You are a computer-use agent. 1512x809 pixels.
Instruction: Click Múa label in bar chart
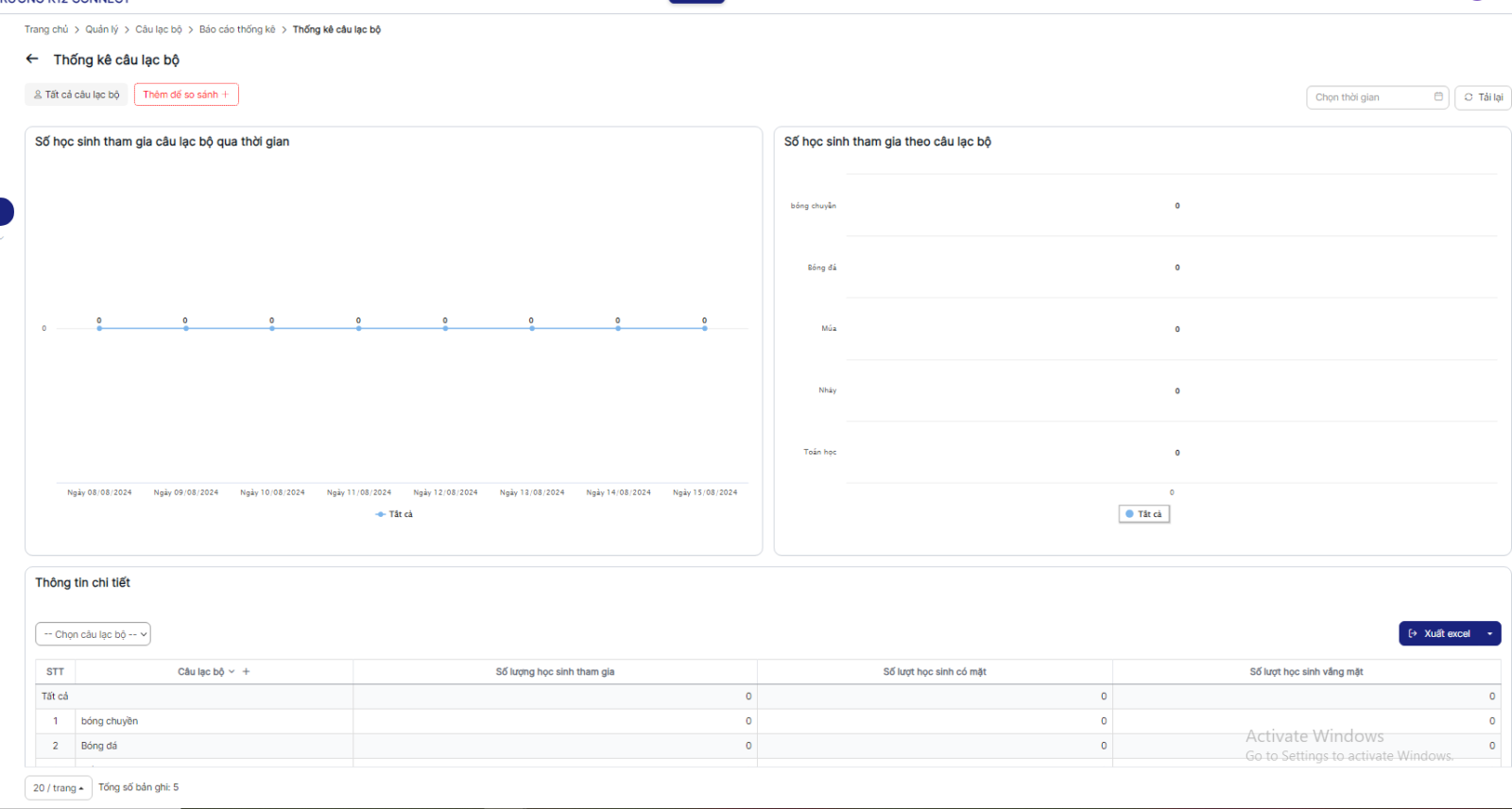tap(829, 329)
